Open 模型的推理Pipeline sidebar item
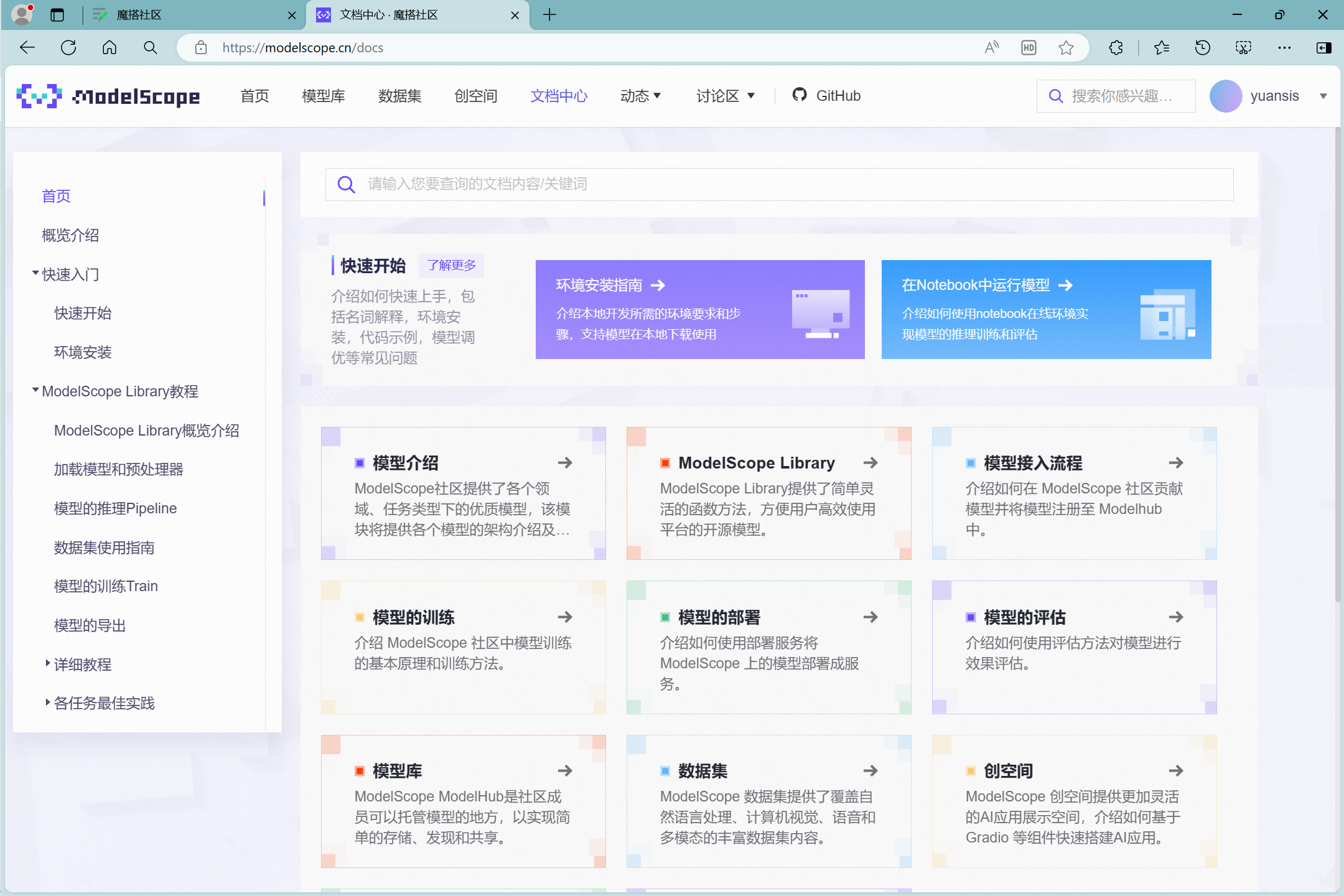The width and height of the screenshot is (1344, 896). coord(115,508)
